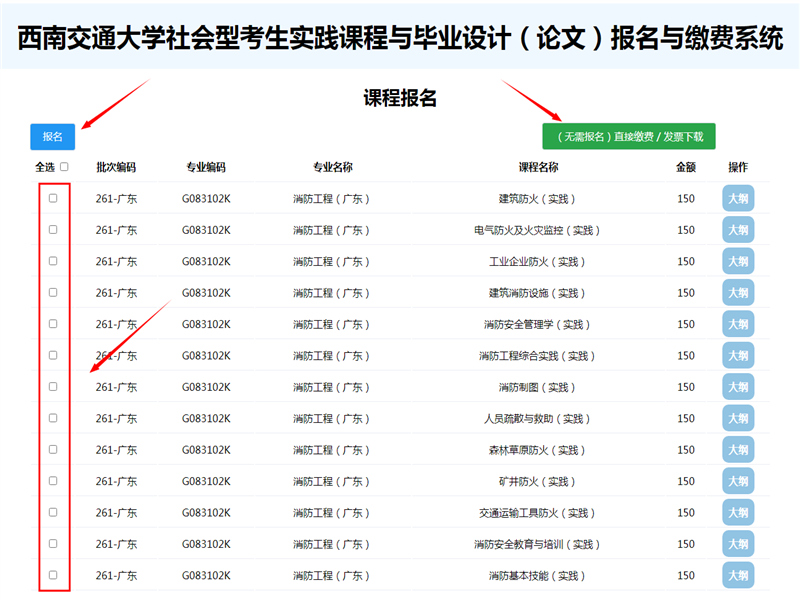Click the 金额 column header

click(x=685, y=167)
